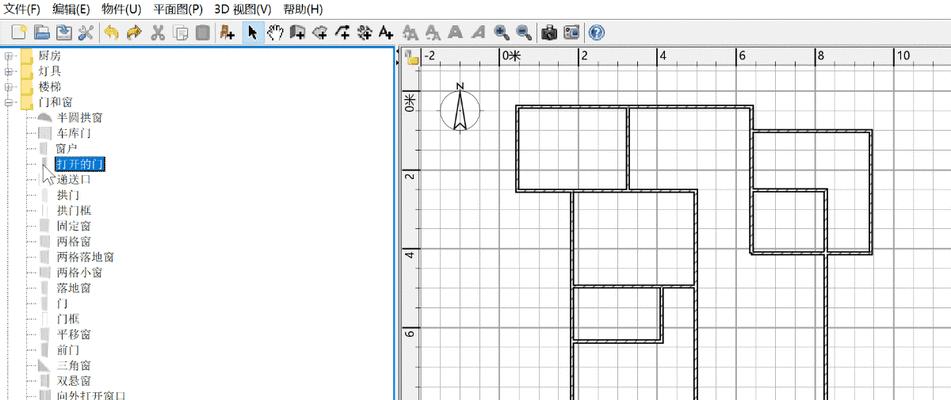Cut selection with scissors icon
This screenshot has height=400, width=951.
point(158,33)
